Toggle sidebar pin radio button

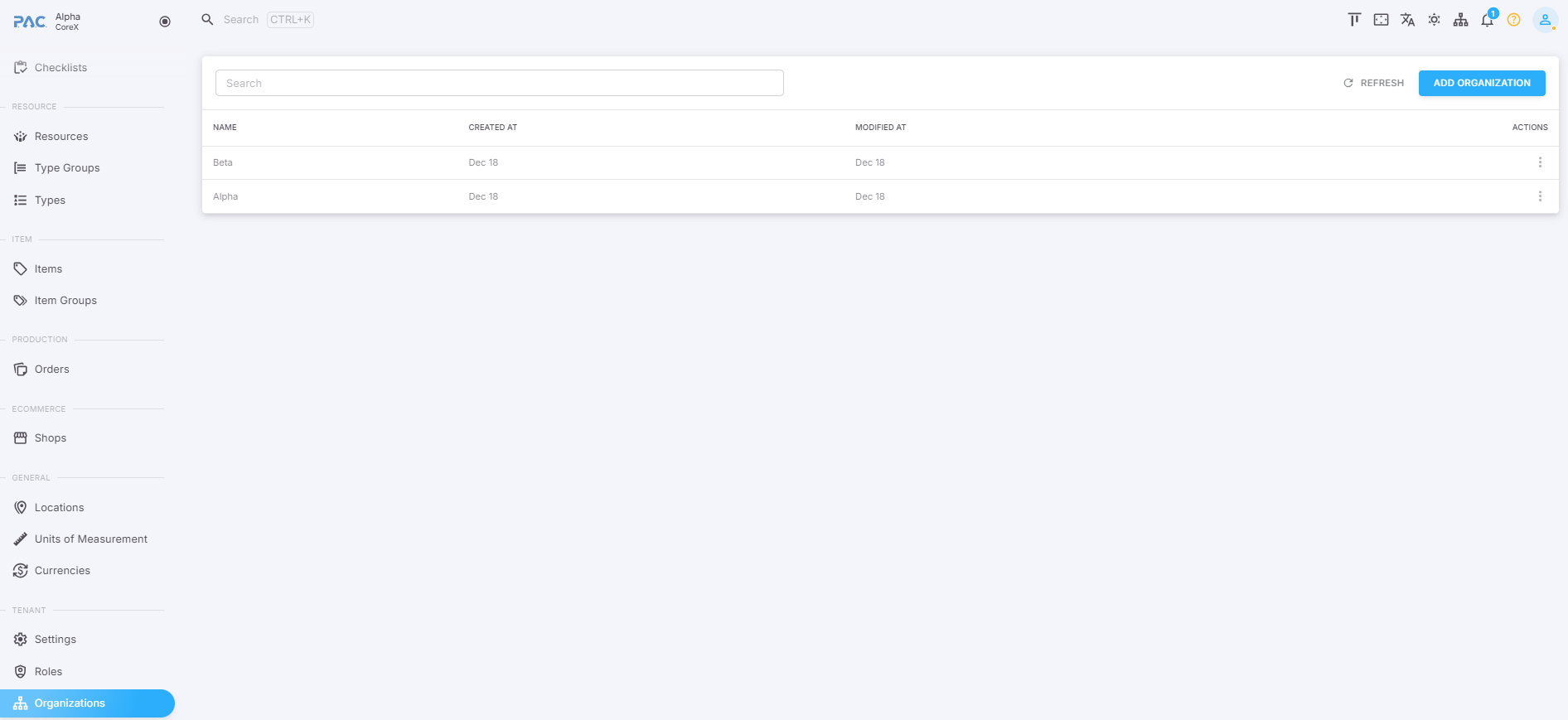(165, 22)
